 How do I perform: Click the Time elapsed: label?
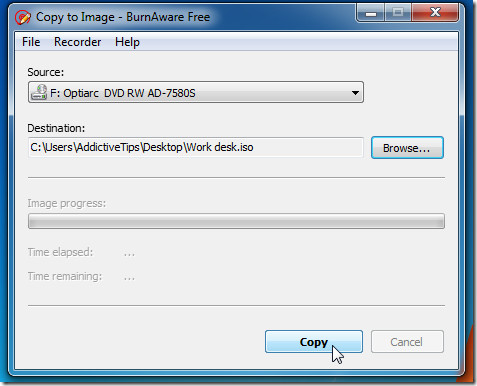click(60, 252)
